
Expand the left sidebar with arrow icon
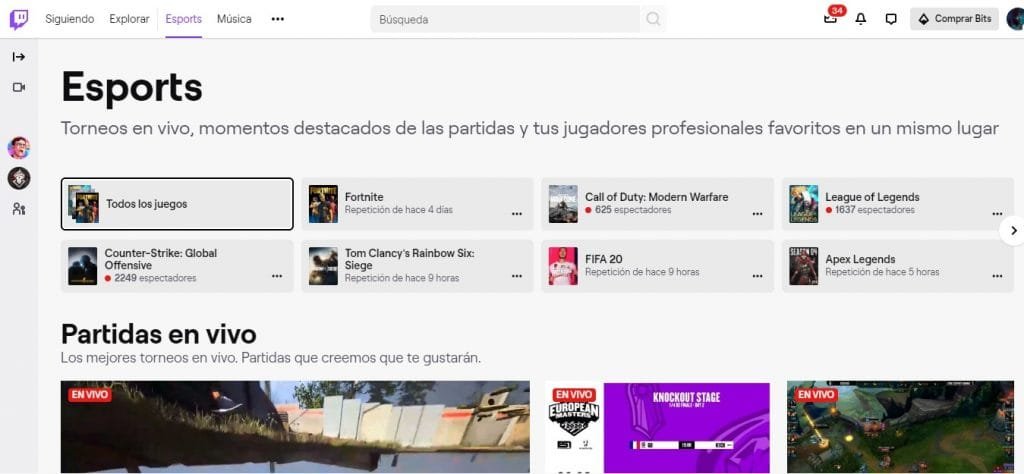19,57
